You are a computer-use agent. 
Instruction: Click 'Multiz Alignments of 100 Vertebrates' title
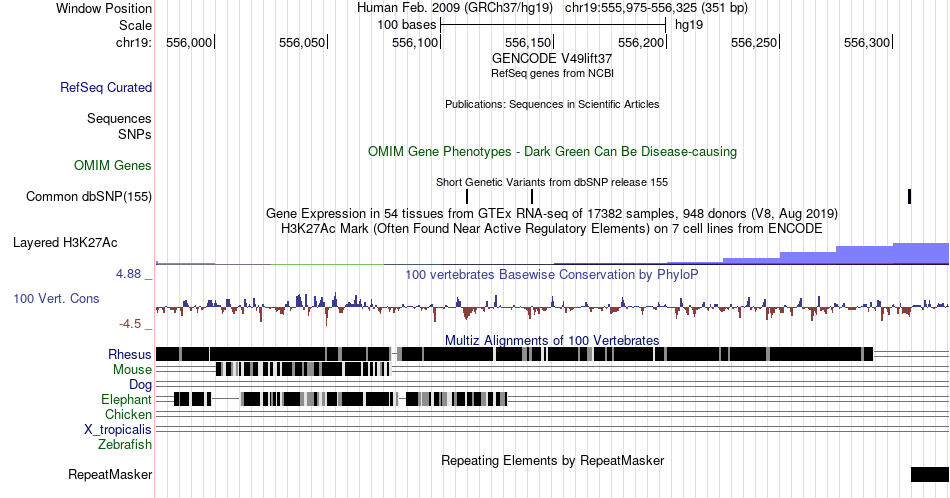(x=552, y=340)
